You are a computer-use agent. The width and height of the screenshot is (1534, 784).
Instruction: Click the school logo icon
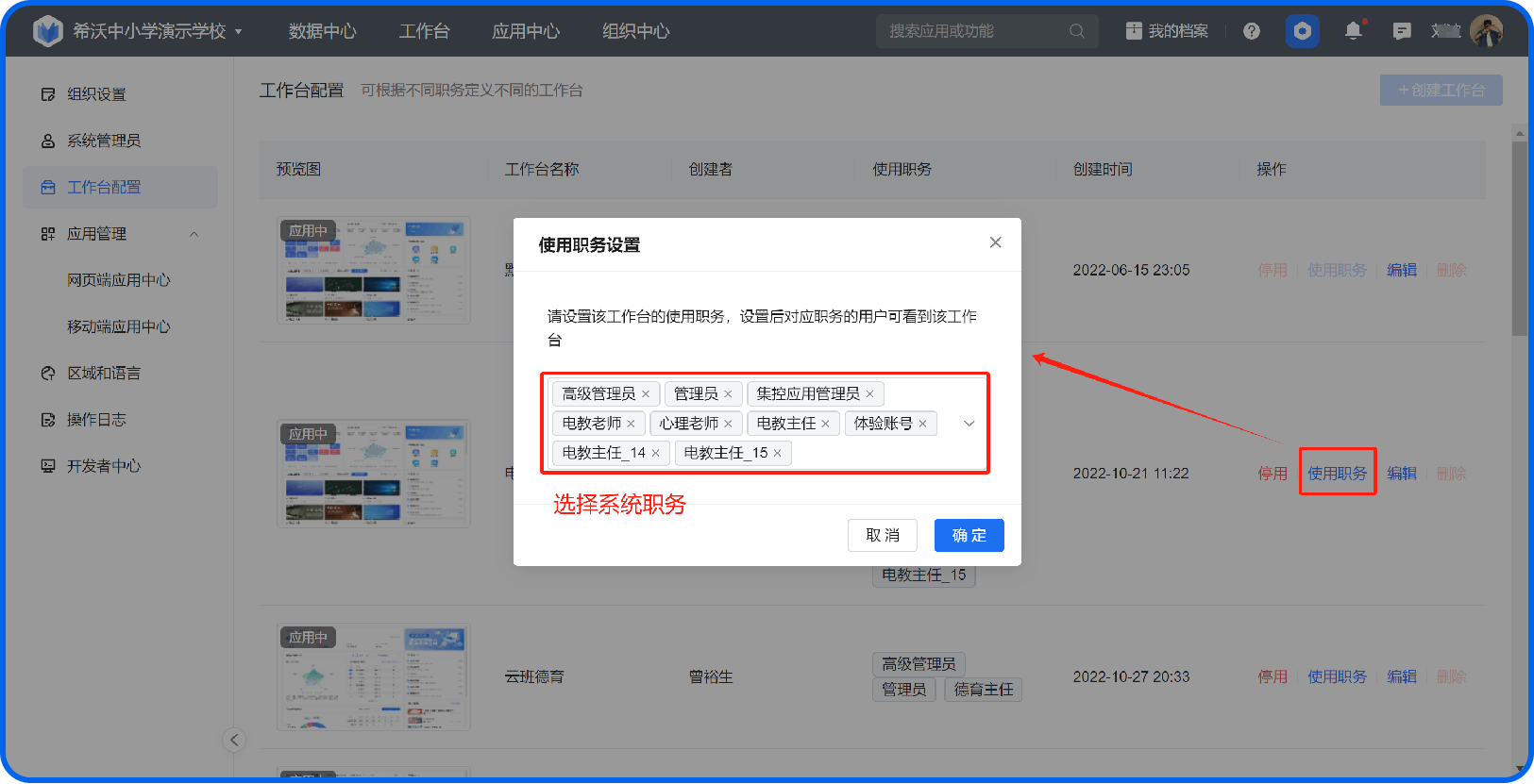(x=47, y=31)
